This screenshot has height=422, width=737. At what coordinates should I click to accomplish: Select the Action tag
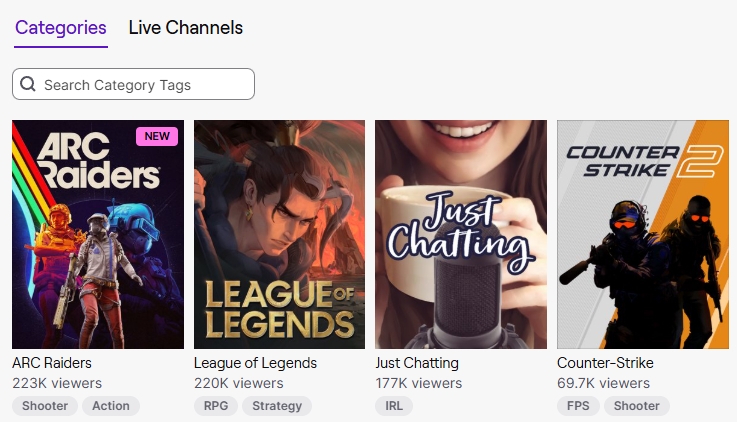tap(111, 406)
